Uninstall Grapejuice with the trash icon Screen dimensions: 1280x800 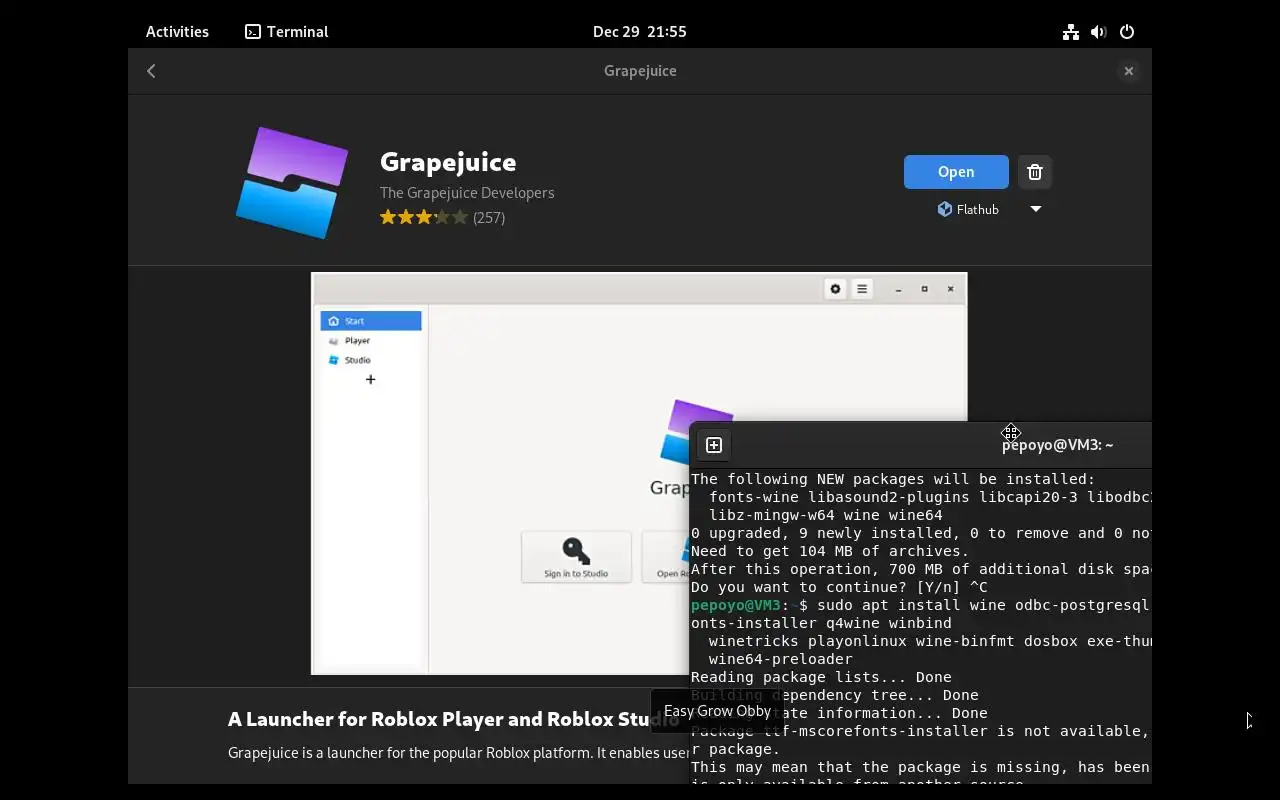tap(1035, 172)
